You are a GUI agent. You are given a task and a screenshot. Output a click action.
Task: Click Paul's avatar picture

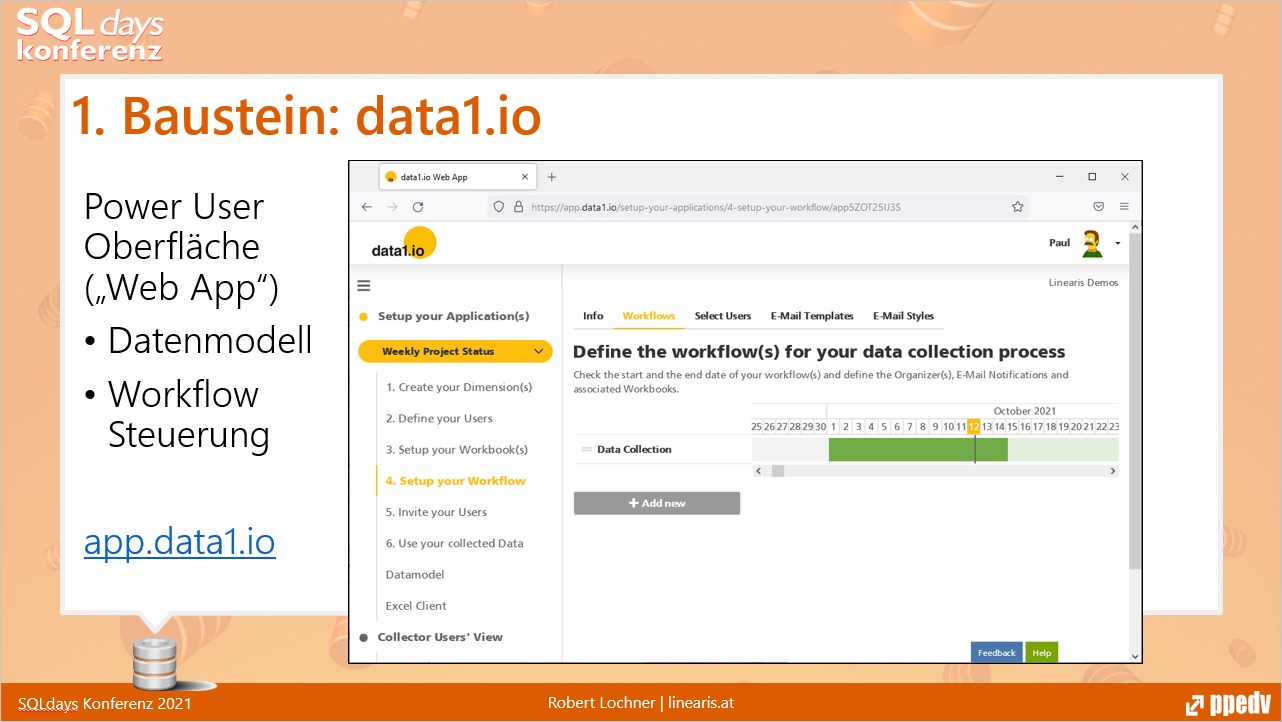[1091, 242]
